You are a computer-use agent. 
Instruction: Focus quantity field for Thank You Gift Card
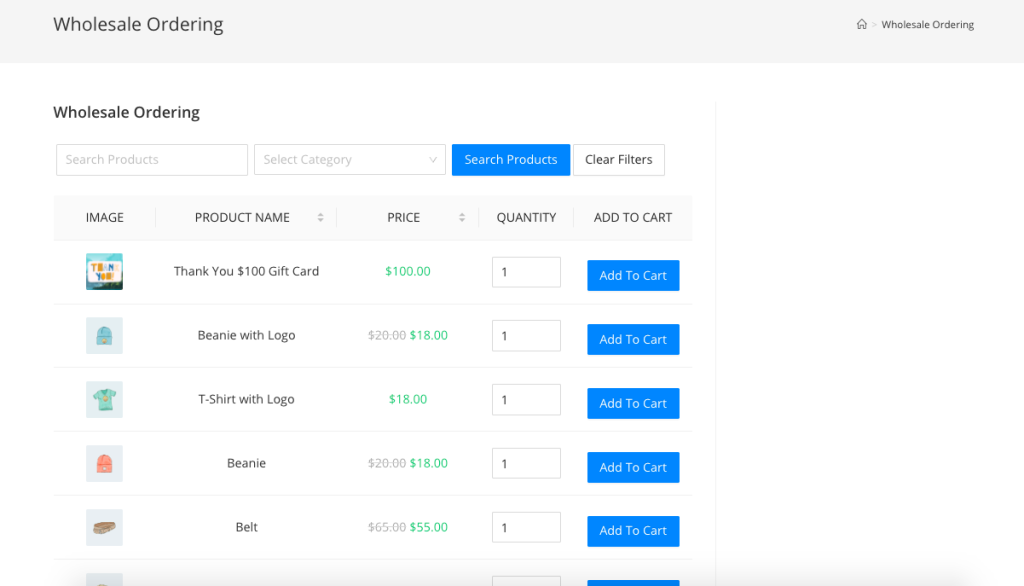pos(525,272)
